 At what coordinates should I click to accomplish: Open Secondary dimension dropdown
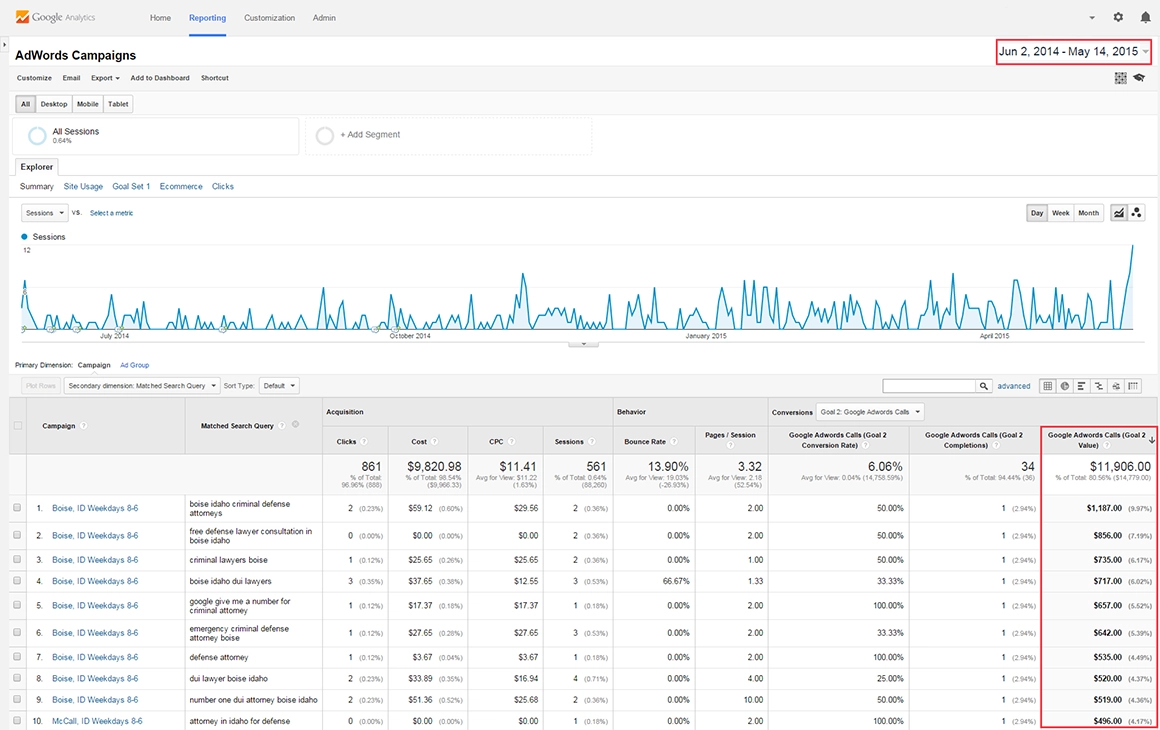[142, 386]
